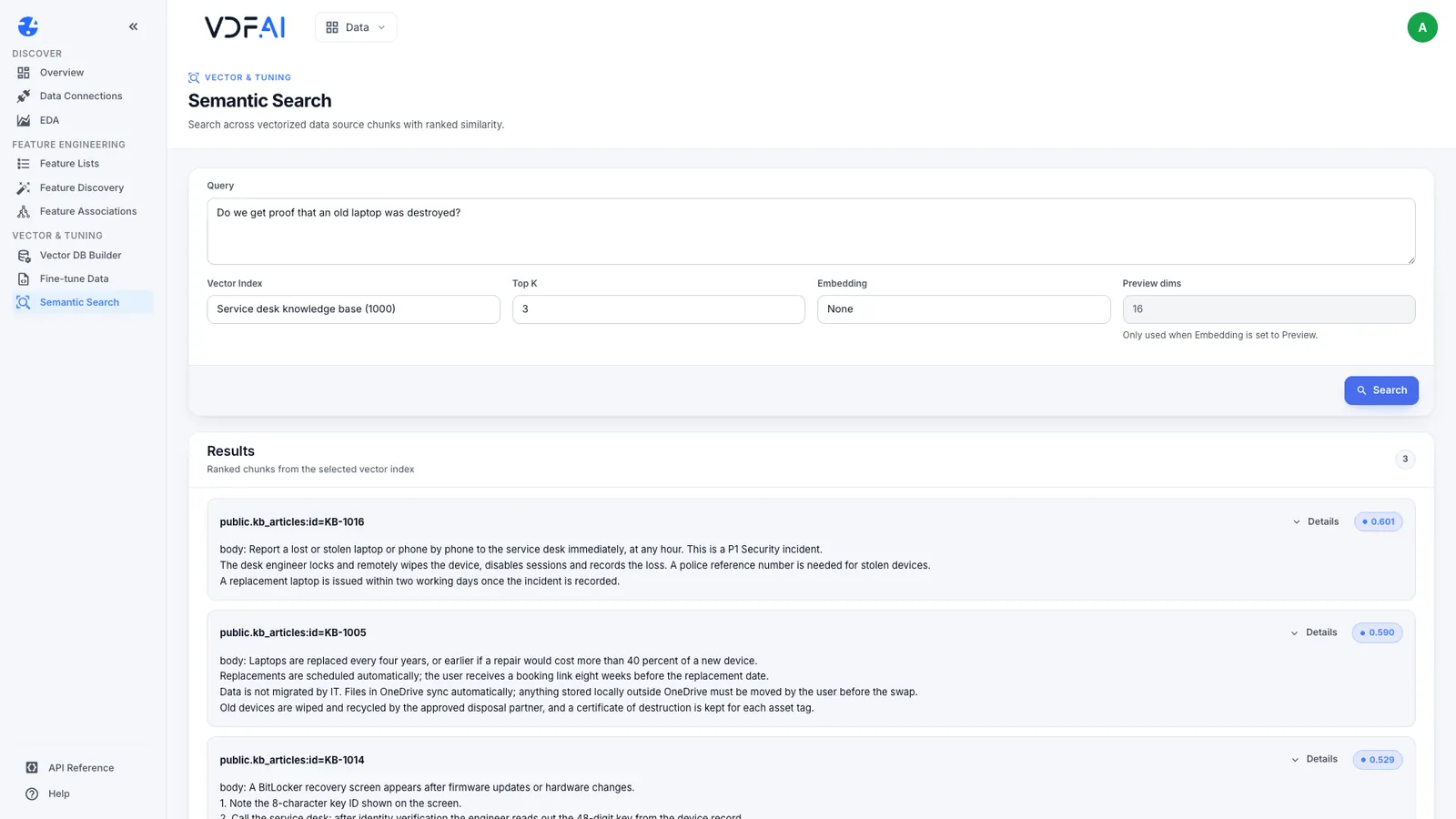Click the Preview dims field
The image size is (1456, 819).
[1269, 309]
